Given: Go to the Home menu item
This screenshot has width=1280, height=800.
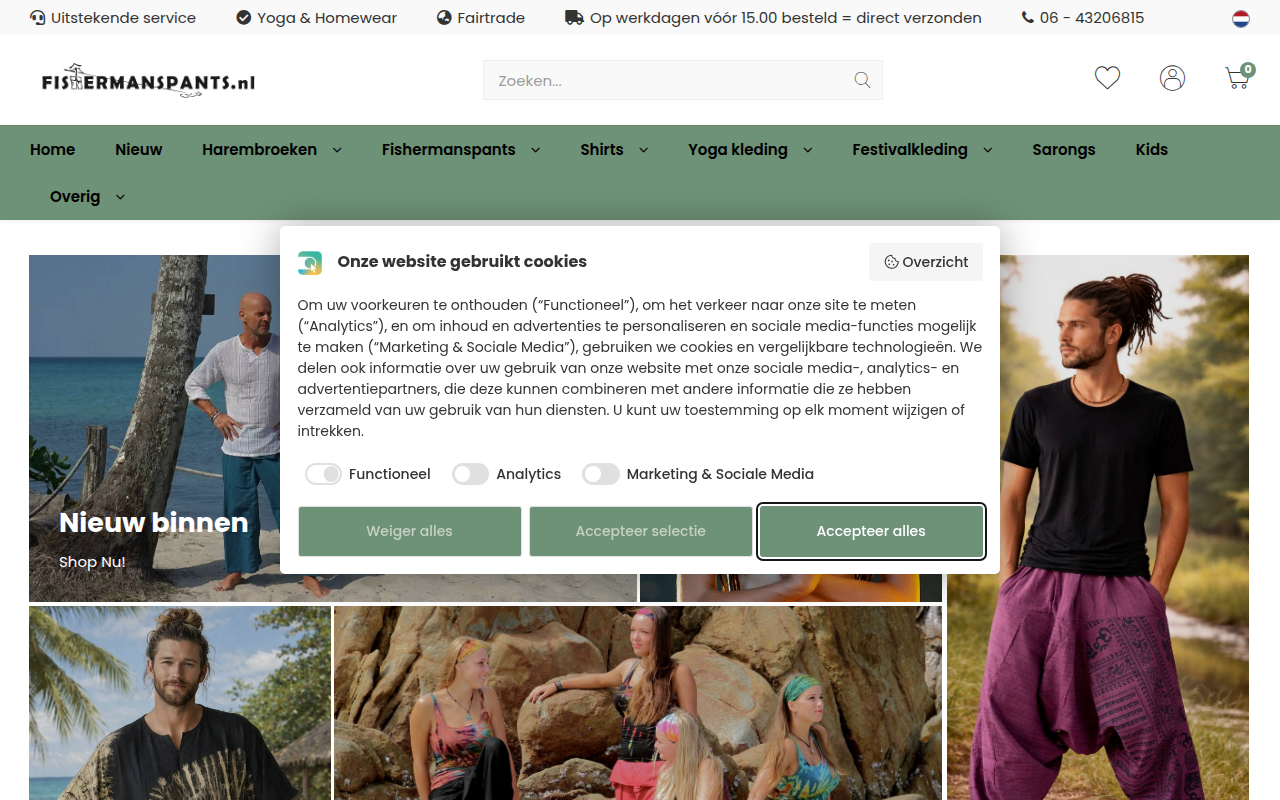Looking at the screenshot, I should click(x=52, y=149).
